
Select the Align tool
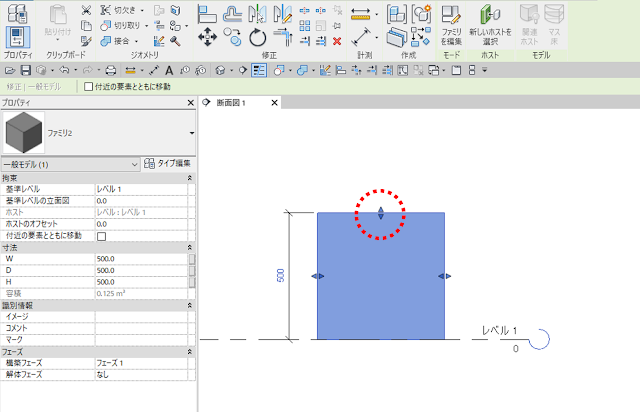(x=207, y=13)
